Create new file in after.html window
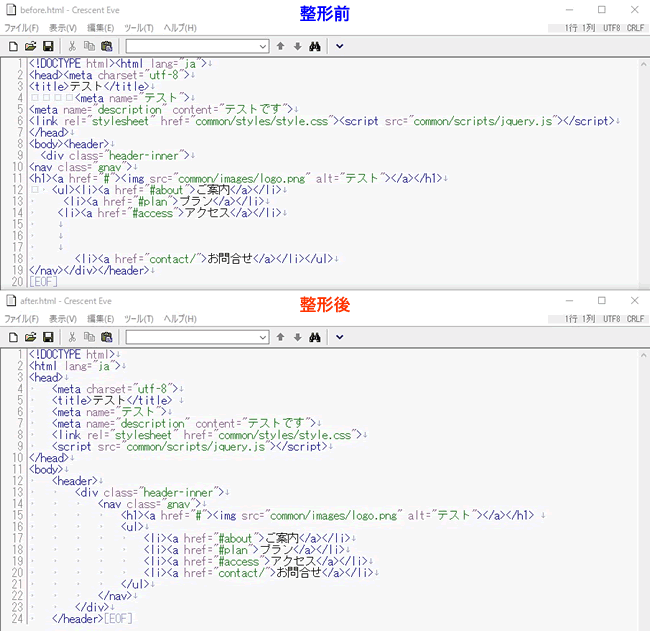 tap(13, 337)
